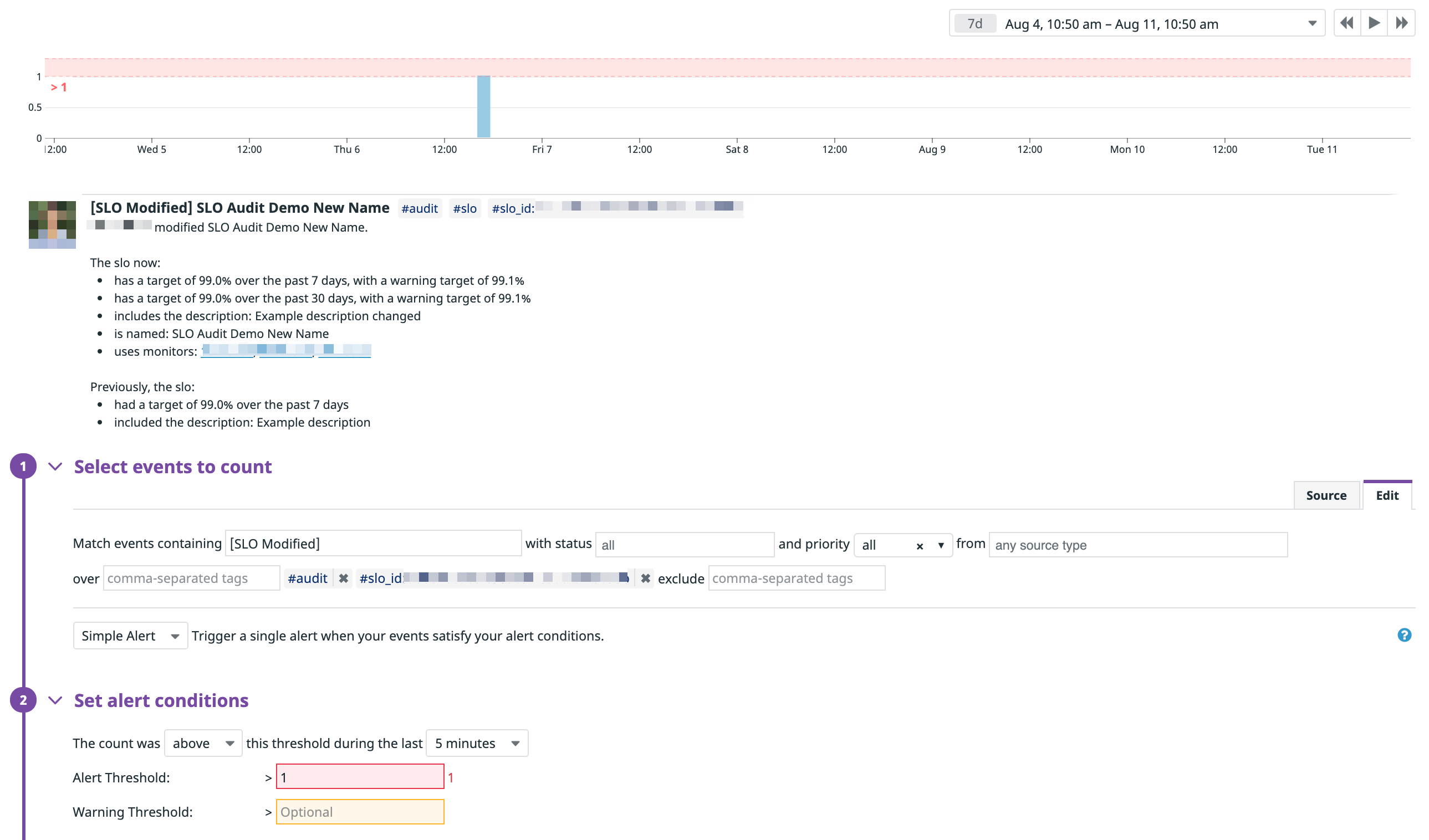The image size is (1429, 840).
Task: Switch to the Source tab
Action: 1326,495
